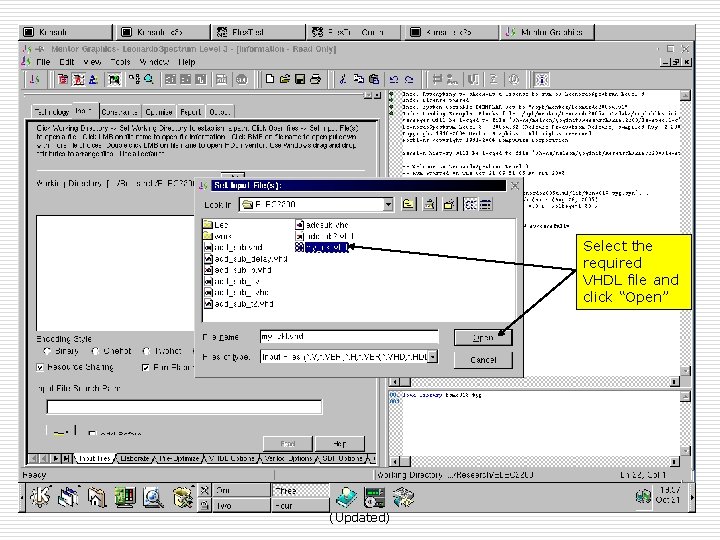Switch file dialog to List view icon
Screen dimensions: 720x540
470,204
